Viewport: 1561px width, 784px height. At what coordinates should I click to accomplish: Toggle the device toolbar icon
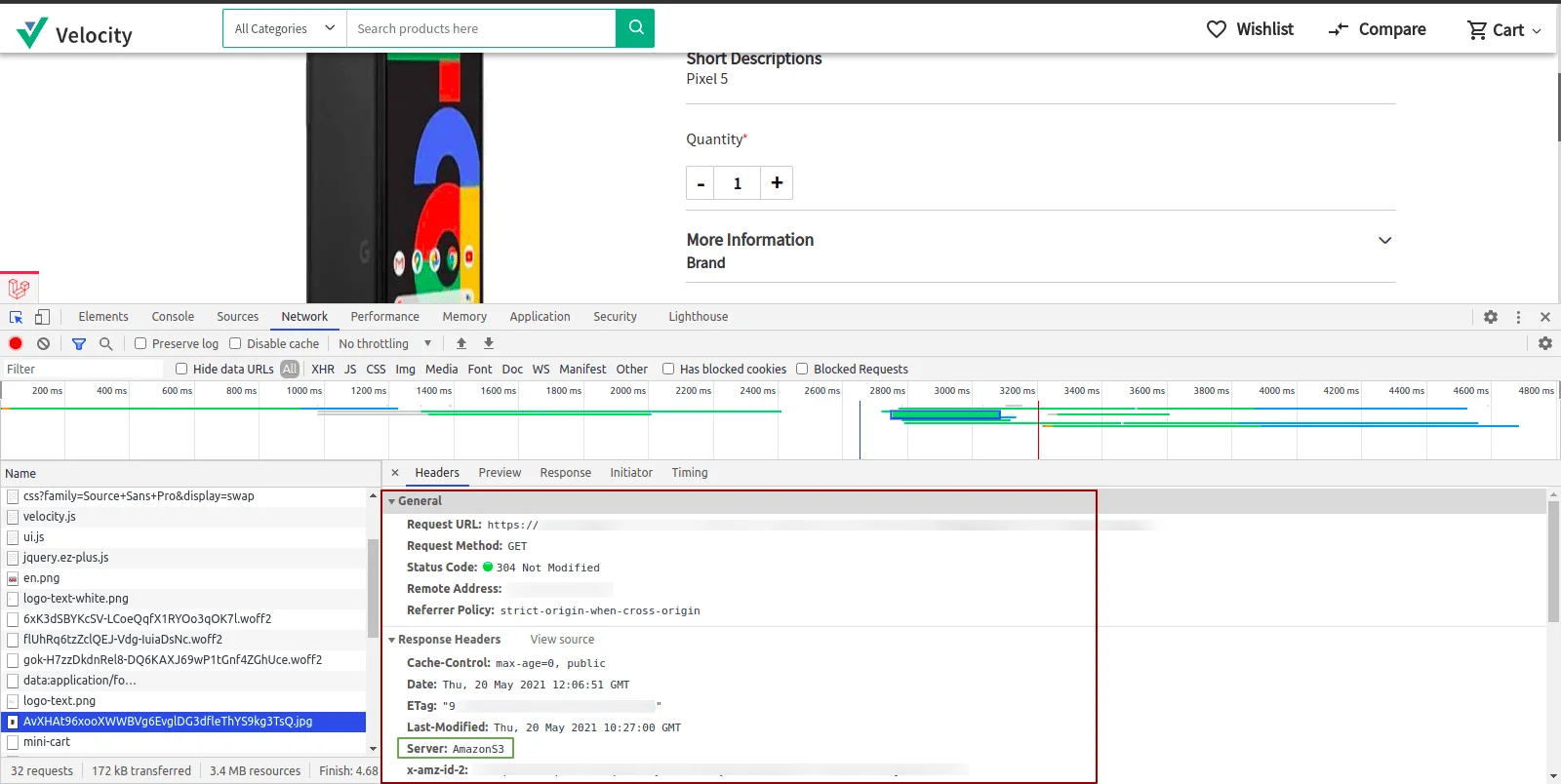[x=42, y=317]
